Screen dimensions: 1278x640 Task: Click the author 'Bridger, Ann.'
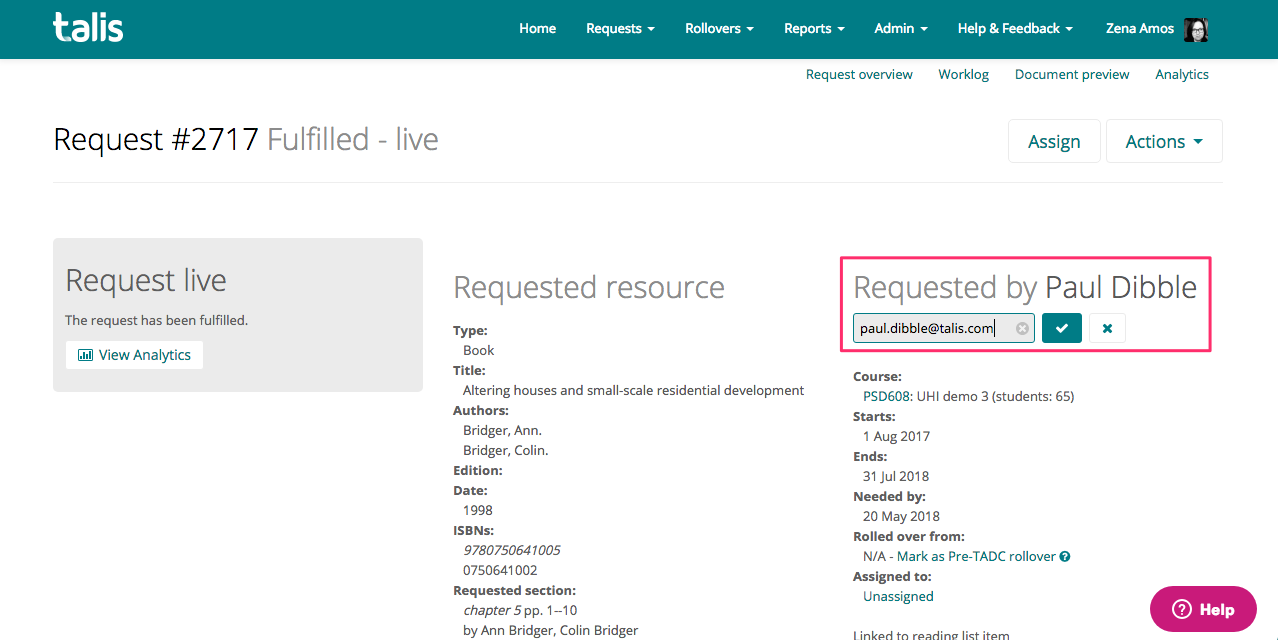[x=502, y=430]
